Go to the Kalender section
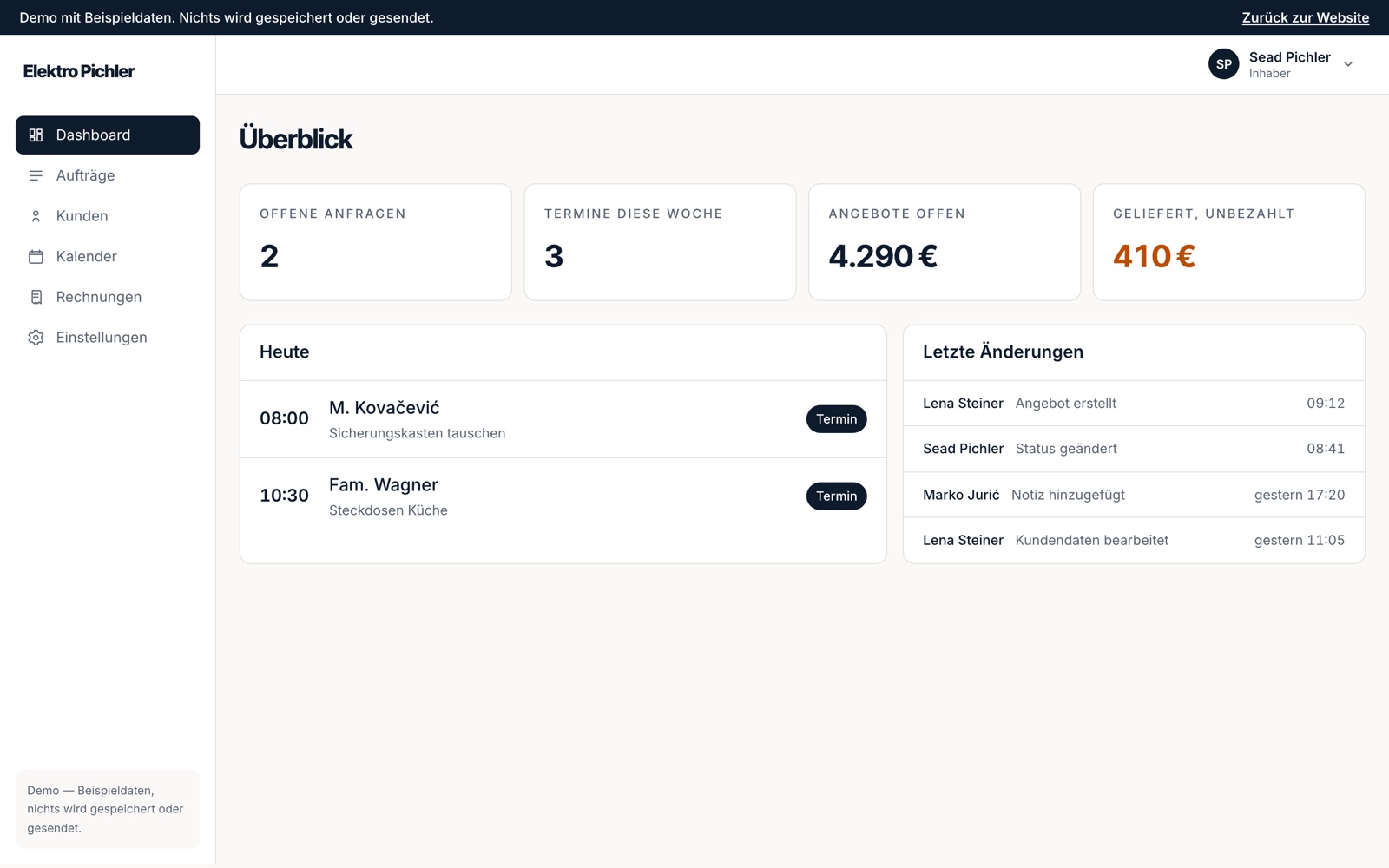This screenshot has width=1389, height=868. [x=108, y=257]
